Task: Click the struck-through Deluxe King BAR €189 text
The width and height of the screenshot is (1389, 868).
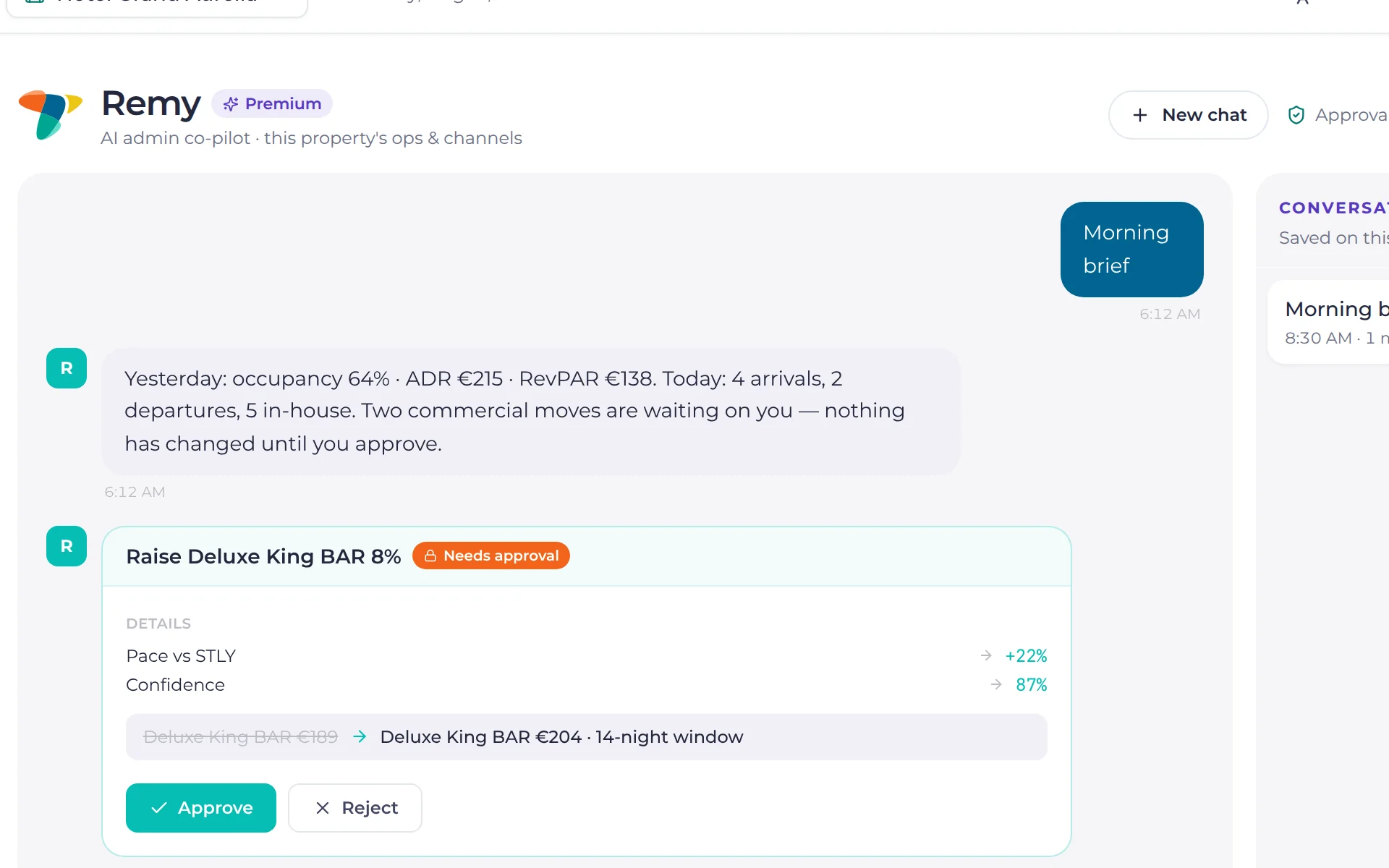Action: (x=241, y=737)
